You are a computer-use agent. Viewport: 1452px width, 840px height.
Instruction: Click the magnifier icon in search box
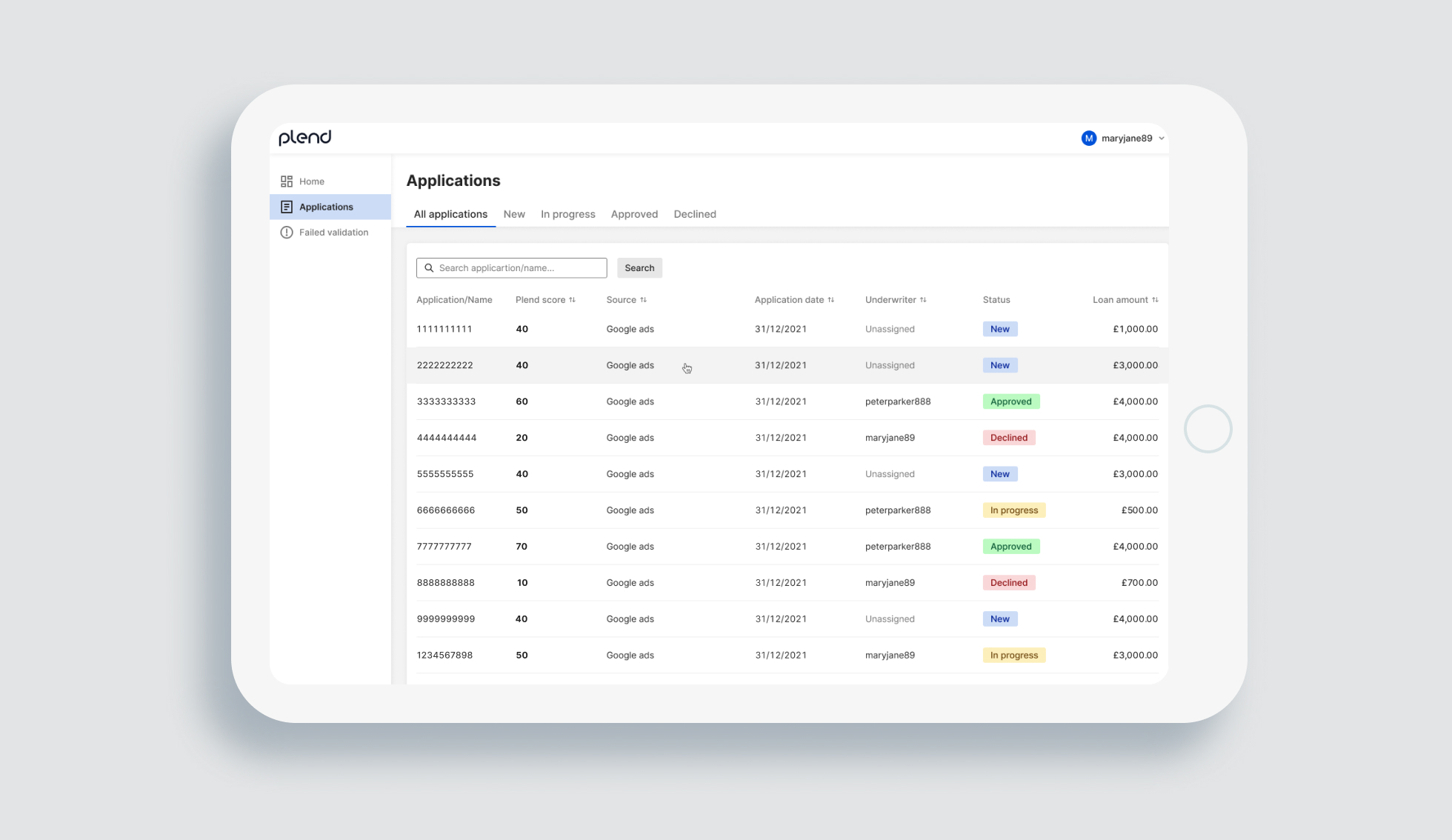coord(429,268)
